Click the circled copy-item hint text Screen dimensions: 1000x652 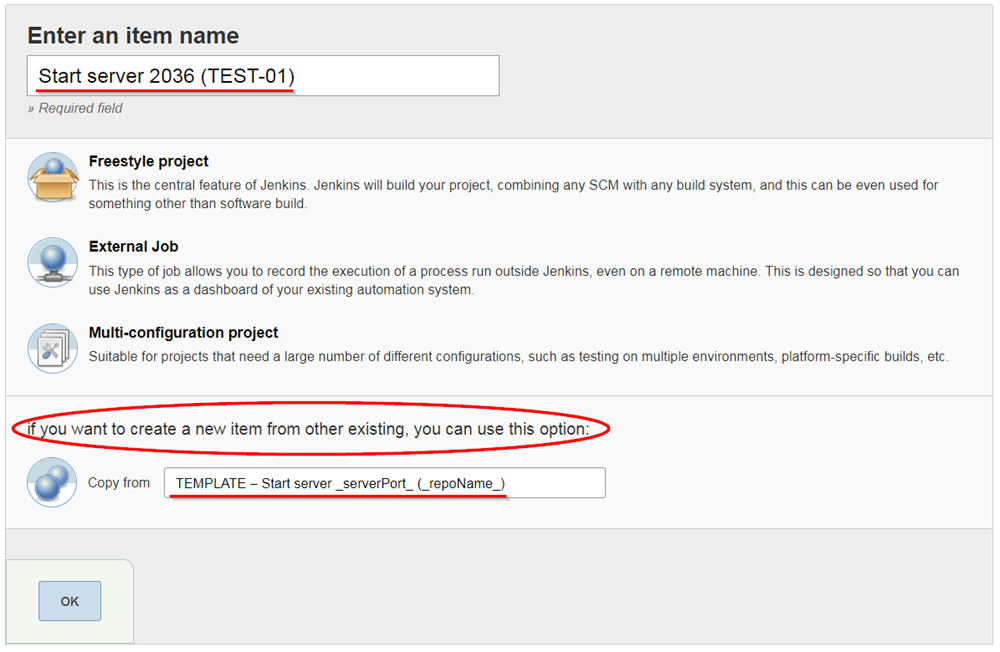(310, 429)
